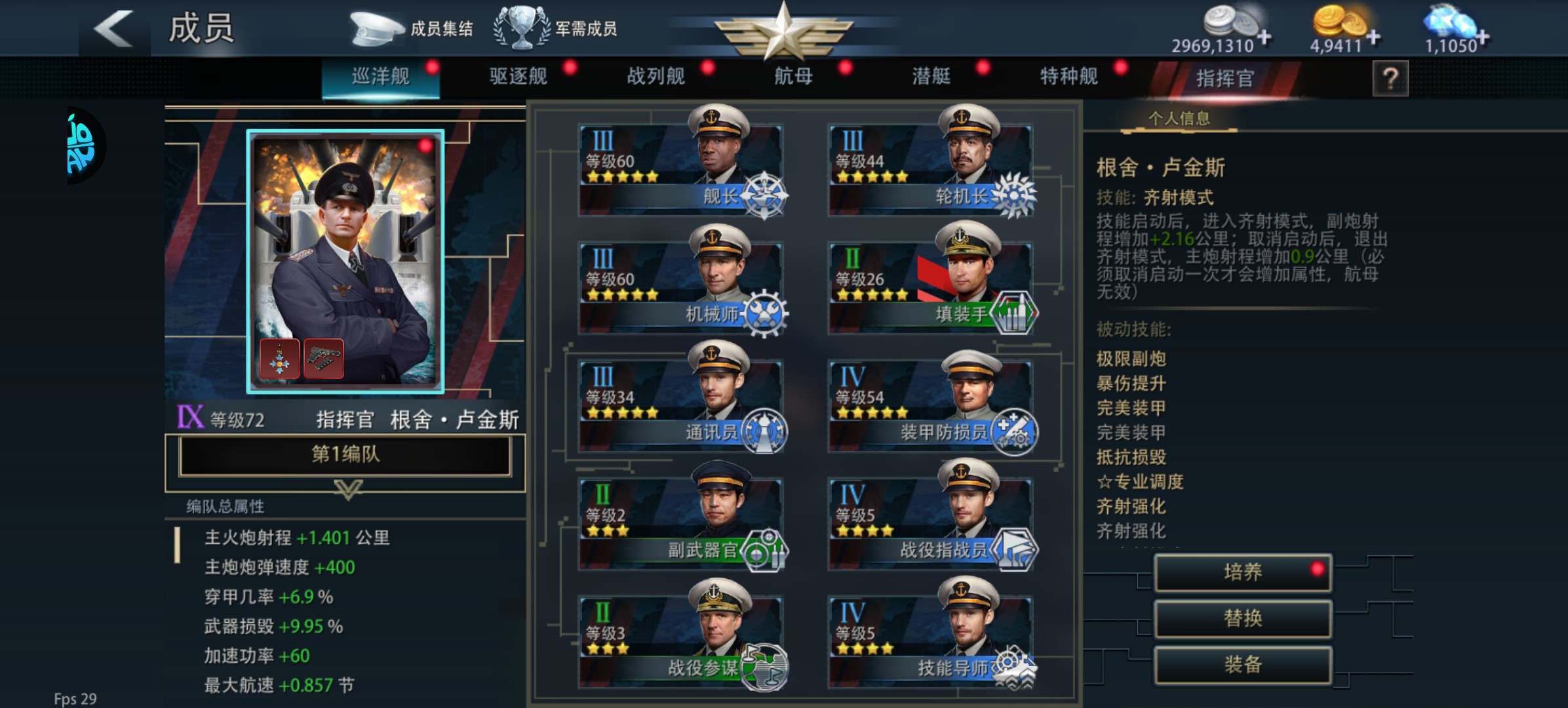Open the 指挥官 tab

point(1225,79)
